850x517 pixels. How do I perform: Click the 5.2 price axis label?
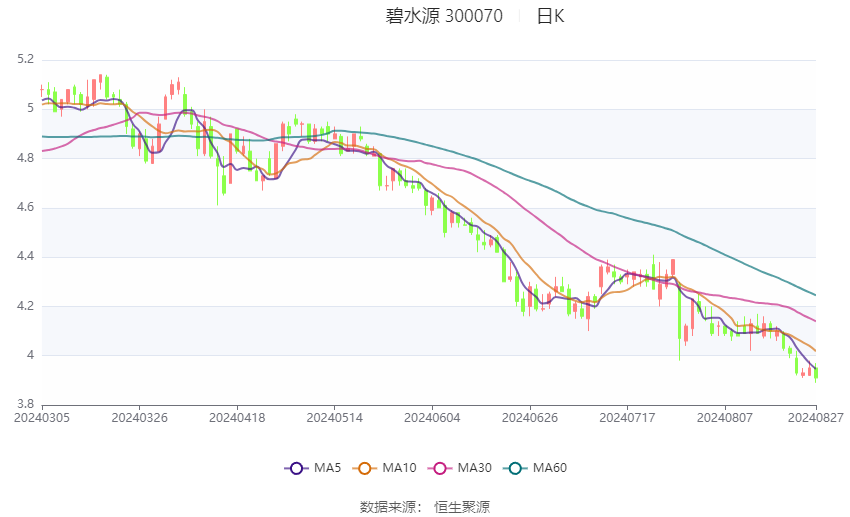click(x=25, y=60)
